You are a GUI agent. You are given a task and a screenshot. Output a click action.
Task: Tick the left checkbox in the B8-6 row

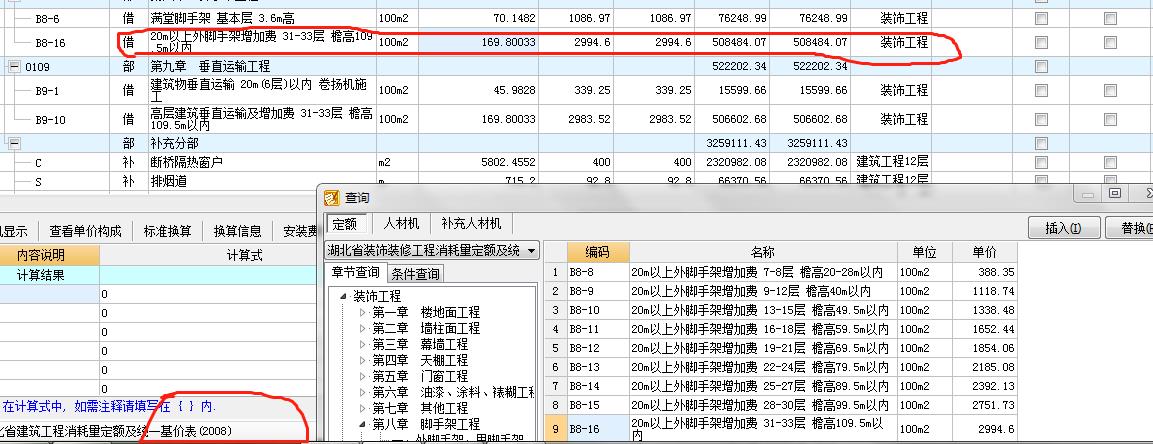[x=1041, y=18]
